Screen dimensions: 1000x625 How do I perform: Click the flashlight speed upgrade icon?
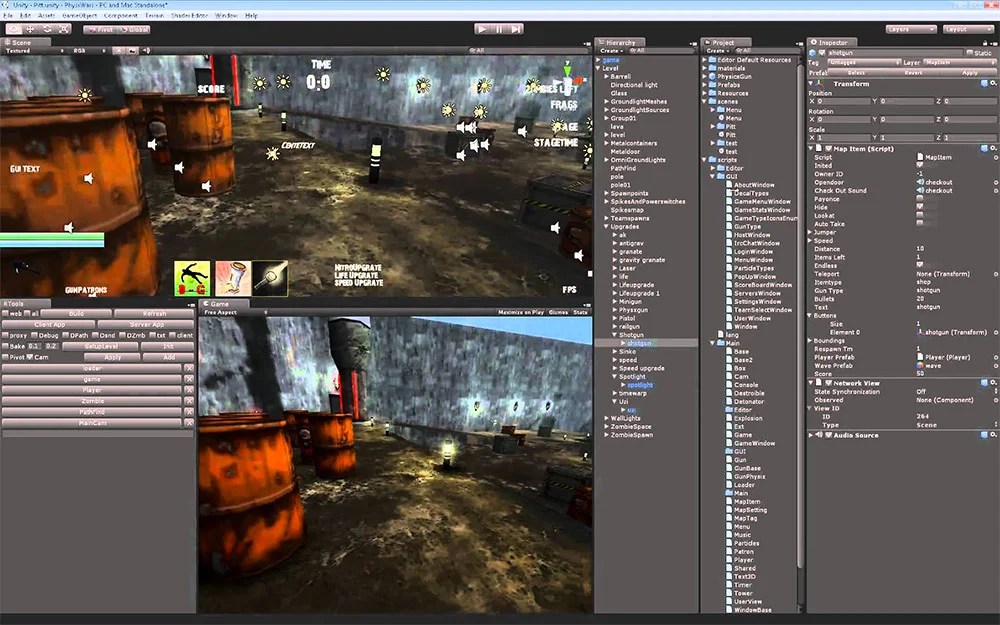pos(270,278)
